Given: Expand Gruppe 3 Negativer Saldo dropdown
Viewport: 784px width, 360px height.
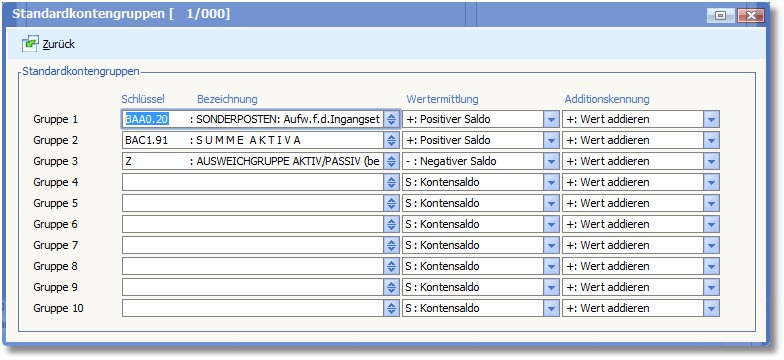Looking at the screenshot, I should click(552, 162).
